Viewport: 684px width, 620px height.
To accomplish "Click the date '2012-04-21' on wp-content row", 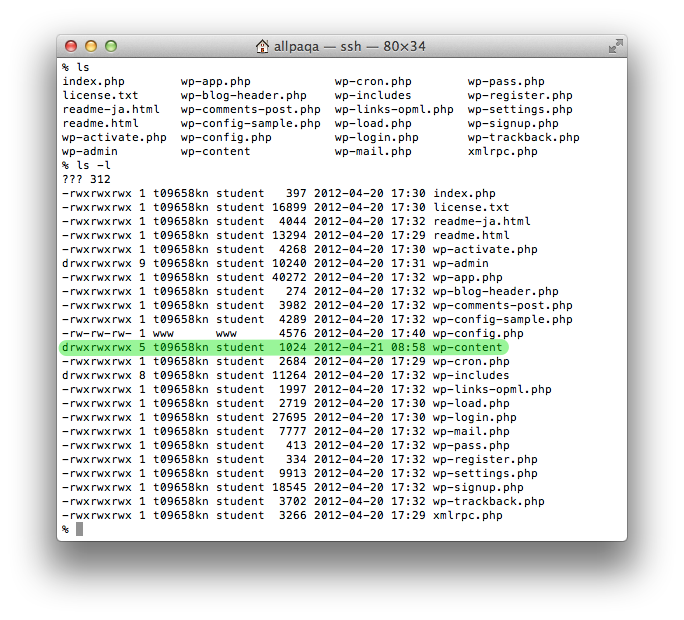I will pyautogui.click(x=349, y=347).
